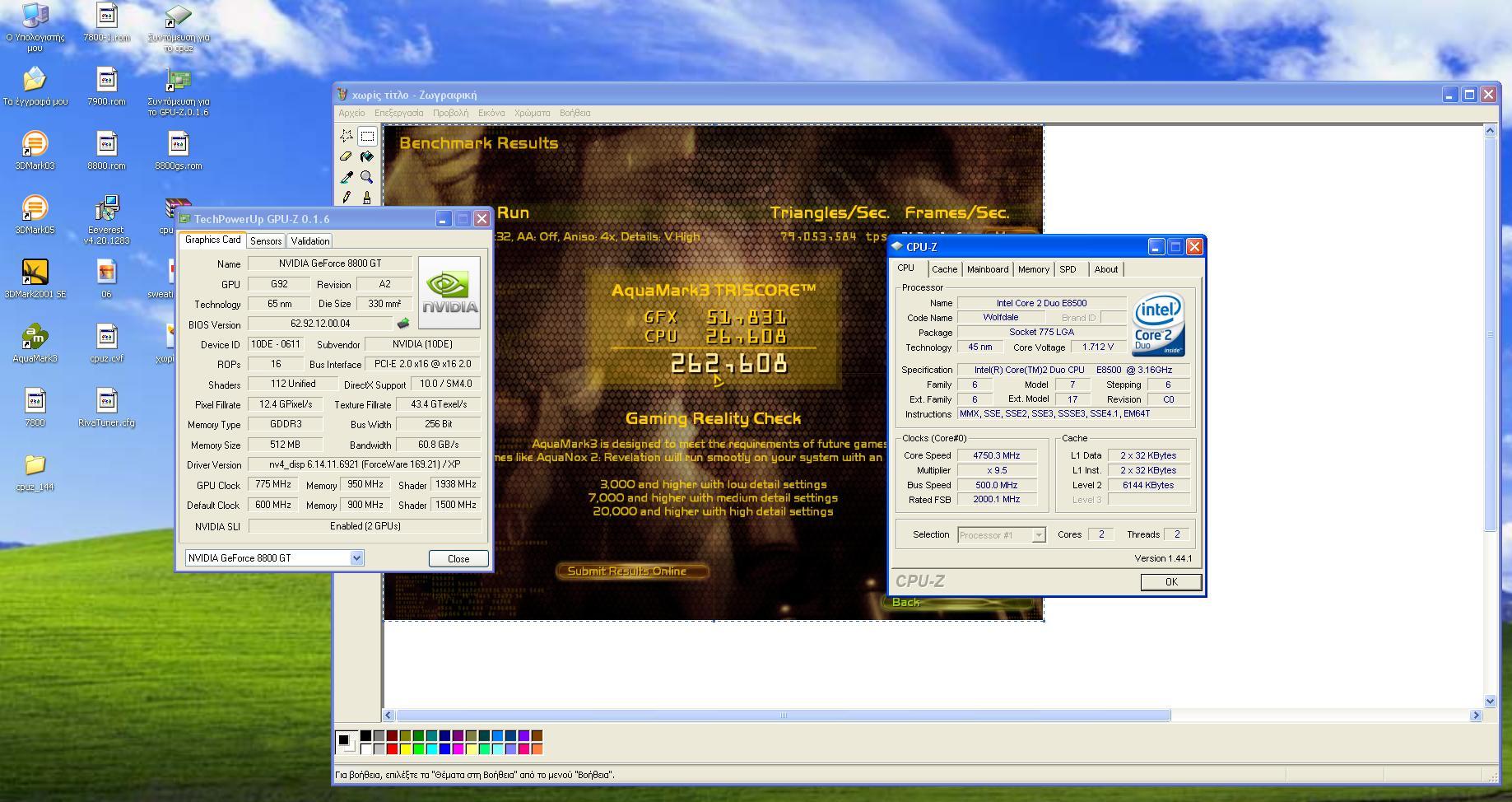The height and width of the screenshot is (802, 1512).
Task: Select the AquaMark3 desktop shortcut
Action: point(35,343)
